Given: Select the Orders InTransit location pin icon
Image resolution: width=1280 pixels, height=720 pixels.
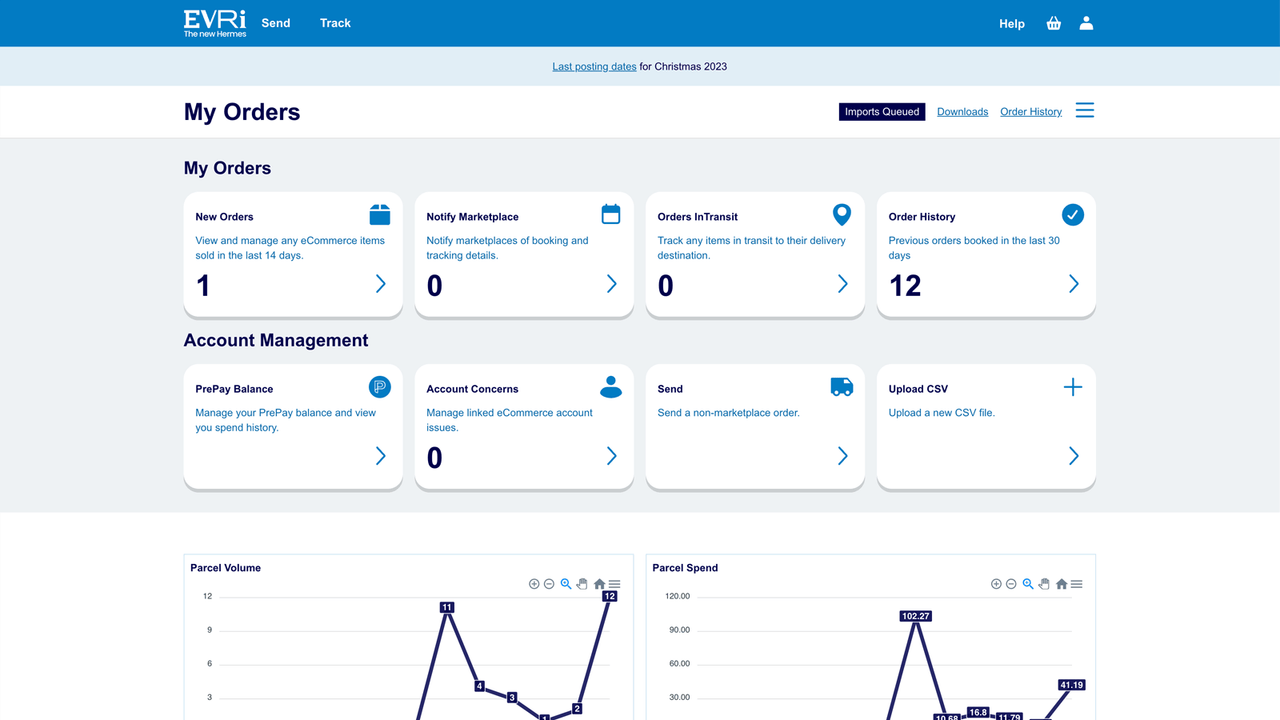Looking at the screenshot, I should pos(841,214).
